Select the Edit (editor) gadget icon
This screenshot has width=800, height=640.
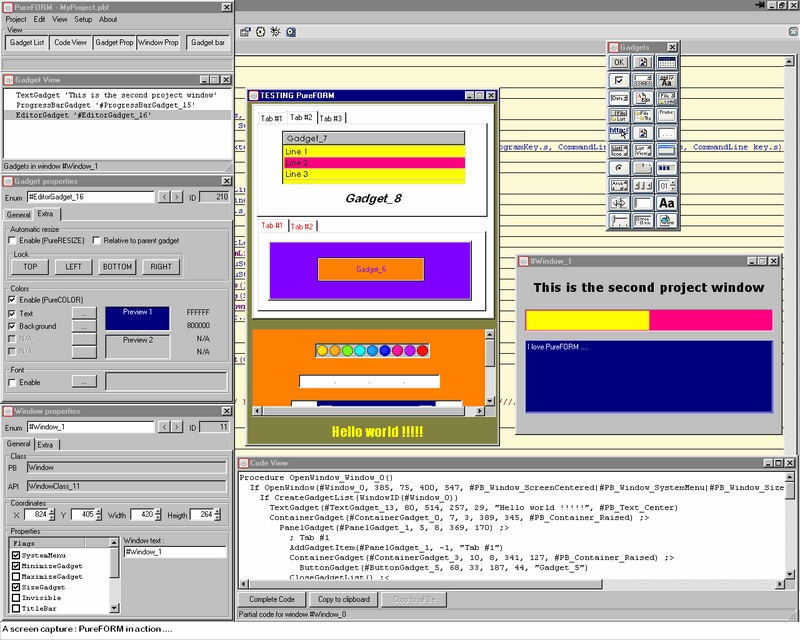click(643, 97)
